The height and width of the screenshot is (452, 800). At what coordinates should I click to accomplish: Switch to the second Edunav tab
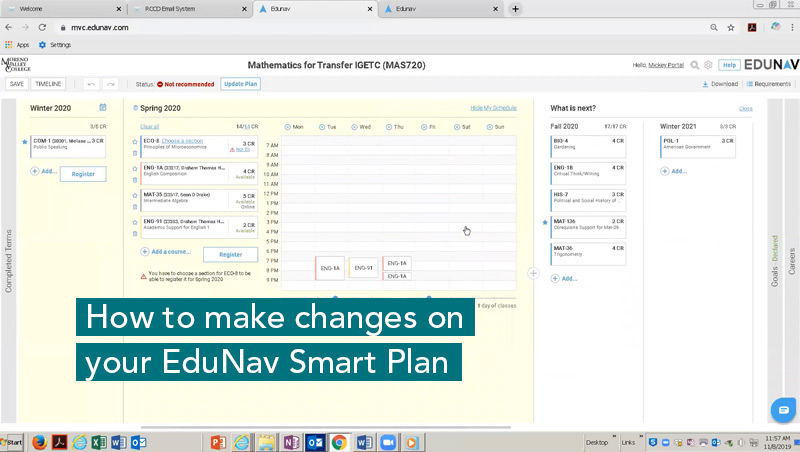point(440,9)
